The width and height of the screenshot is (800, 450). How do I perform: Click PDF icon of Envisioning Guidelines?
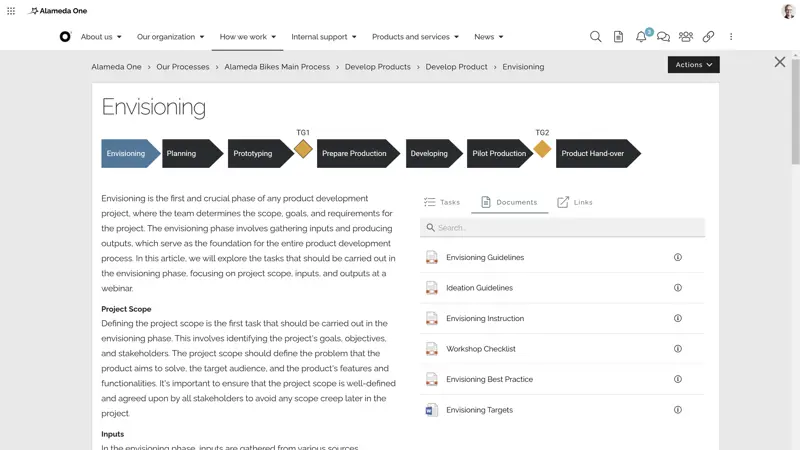pos(432,257)
